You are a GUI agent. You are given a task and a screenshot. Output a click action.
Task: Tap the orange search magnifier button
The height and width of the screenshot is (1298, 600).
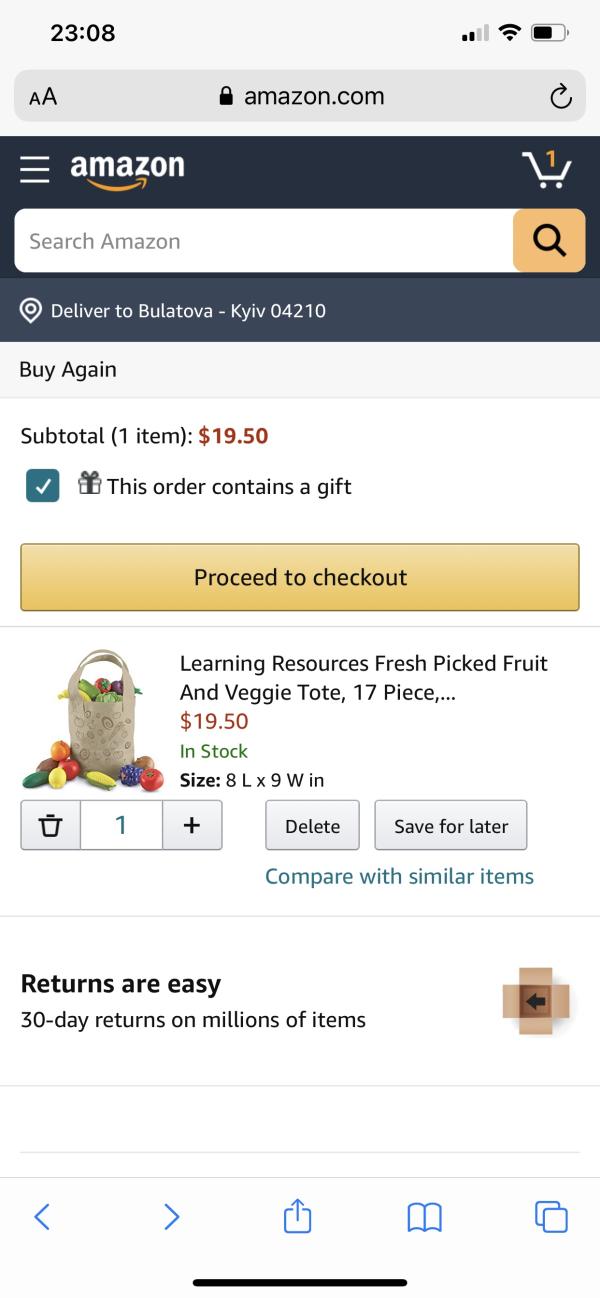click(x=549, y=240)
